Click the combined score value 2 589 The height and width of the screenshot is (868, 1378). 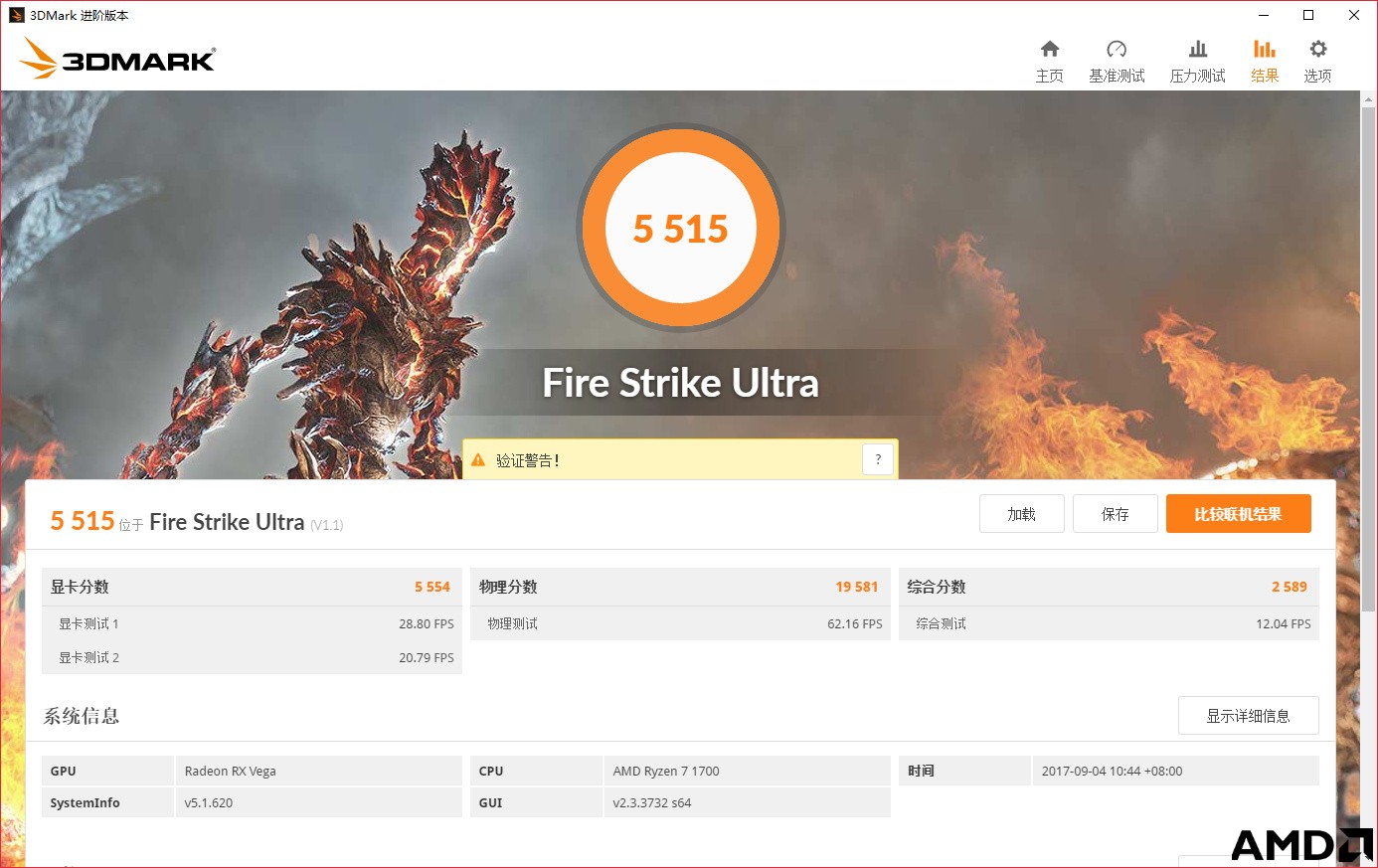1290,587
